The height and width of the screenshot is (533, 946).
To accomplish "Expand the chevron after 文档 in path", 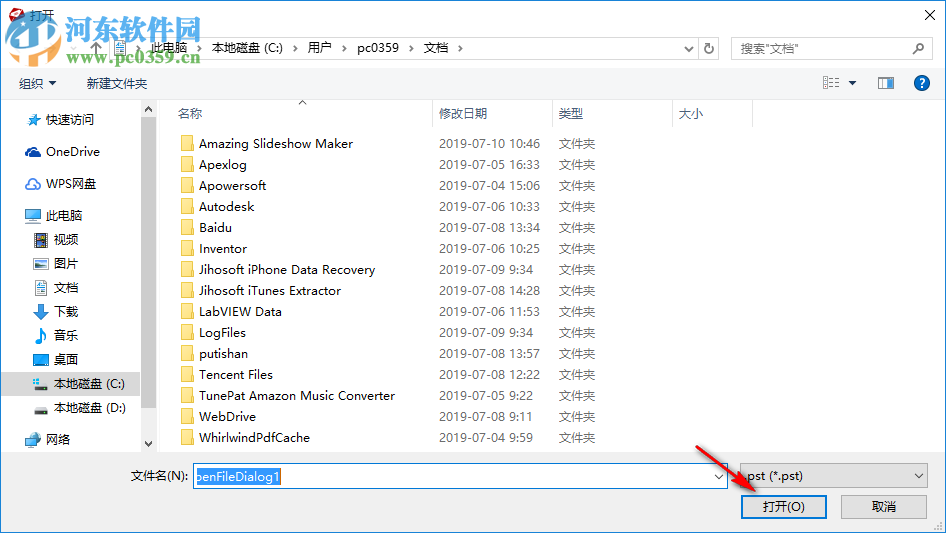I will point(460,48).
